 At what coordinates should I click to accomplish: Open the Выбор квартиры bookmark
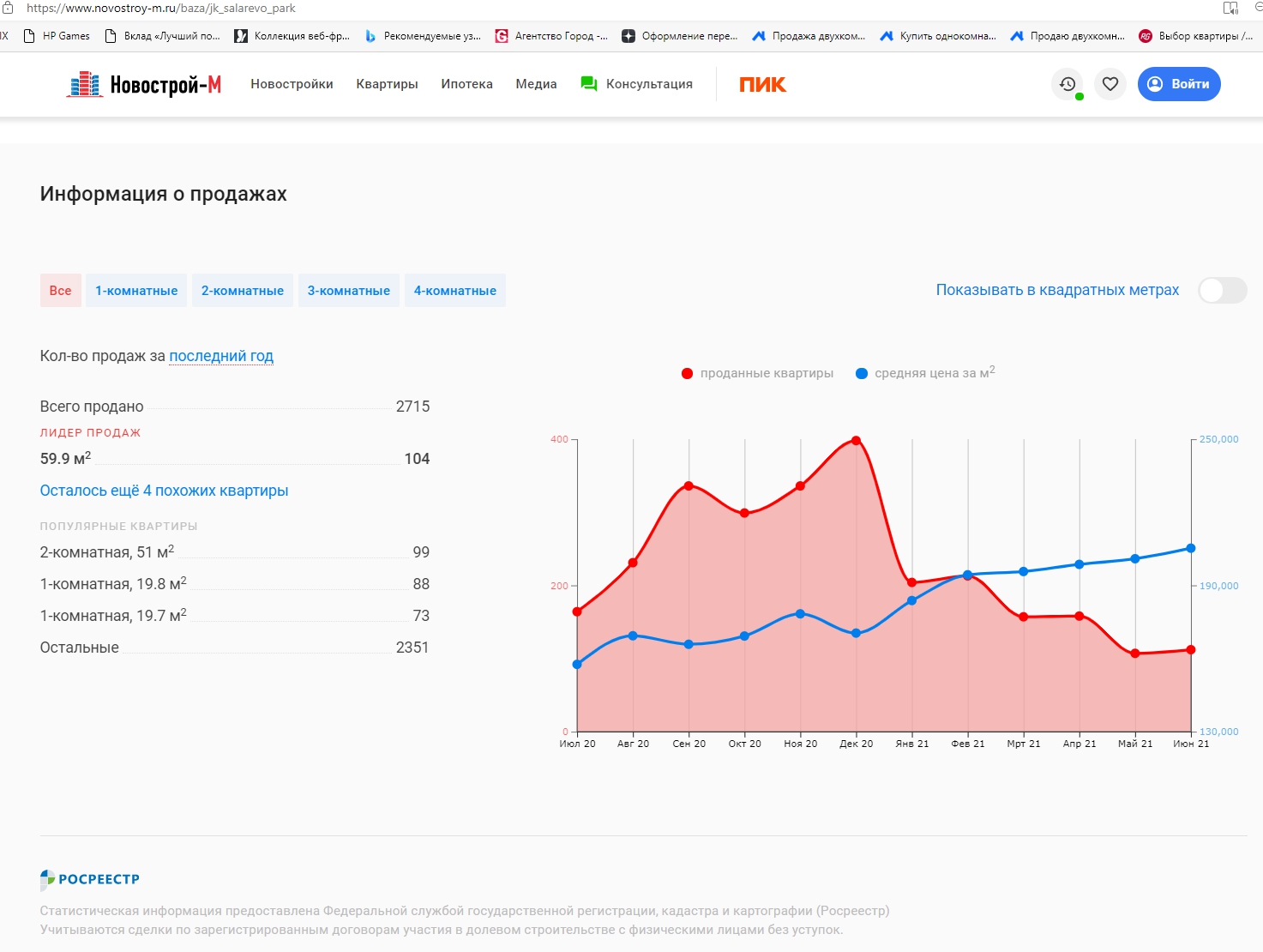click(x=1195, y=36)
